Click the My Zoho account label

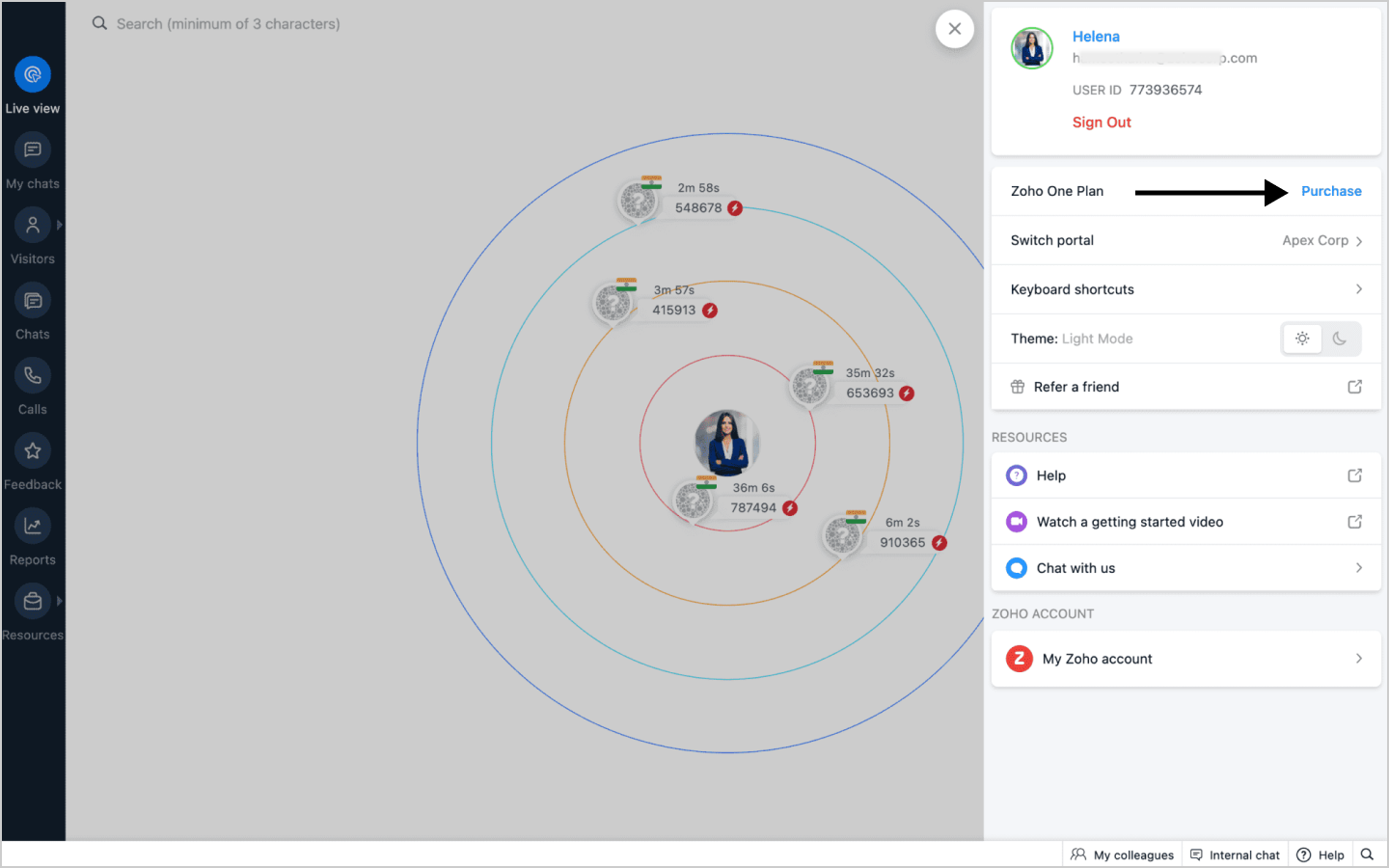click(x=1098, y=659)
